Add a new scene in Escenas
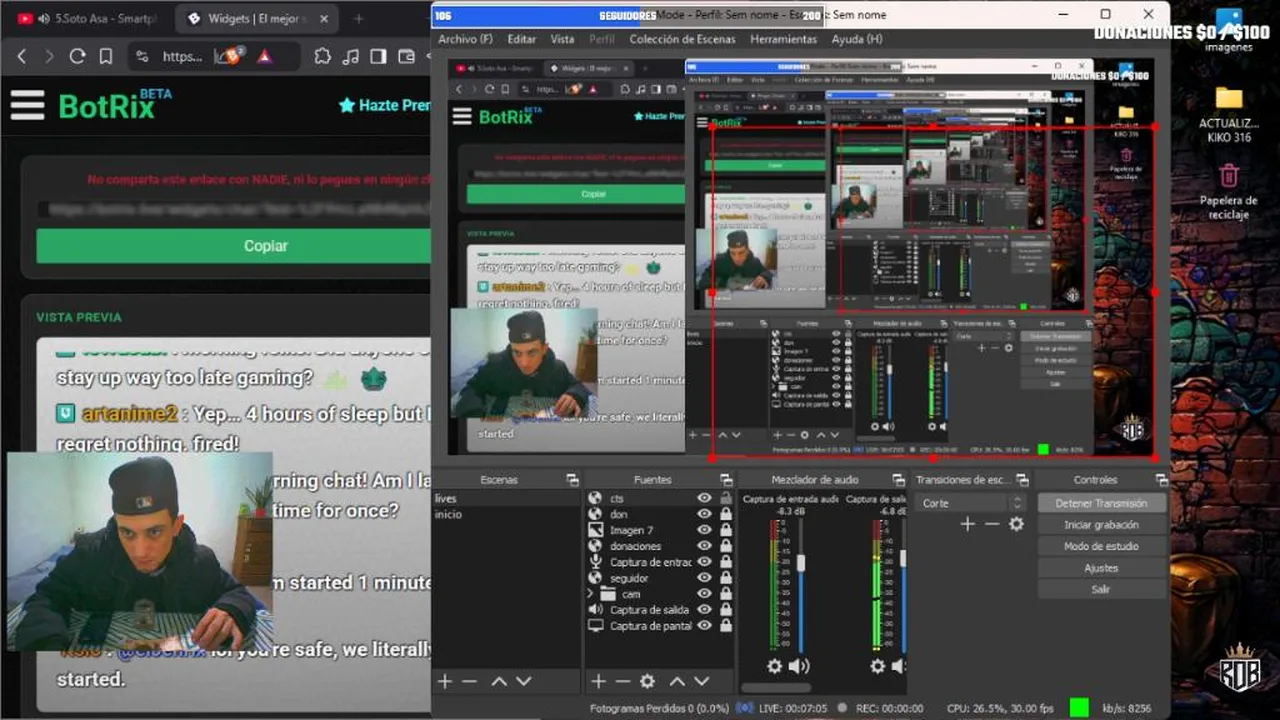The height and width of the screenshot is (720, 1280). [x=445, y=681]
